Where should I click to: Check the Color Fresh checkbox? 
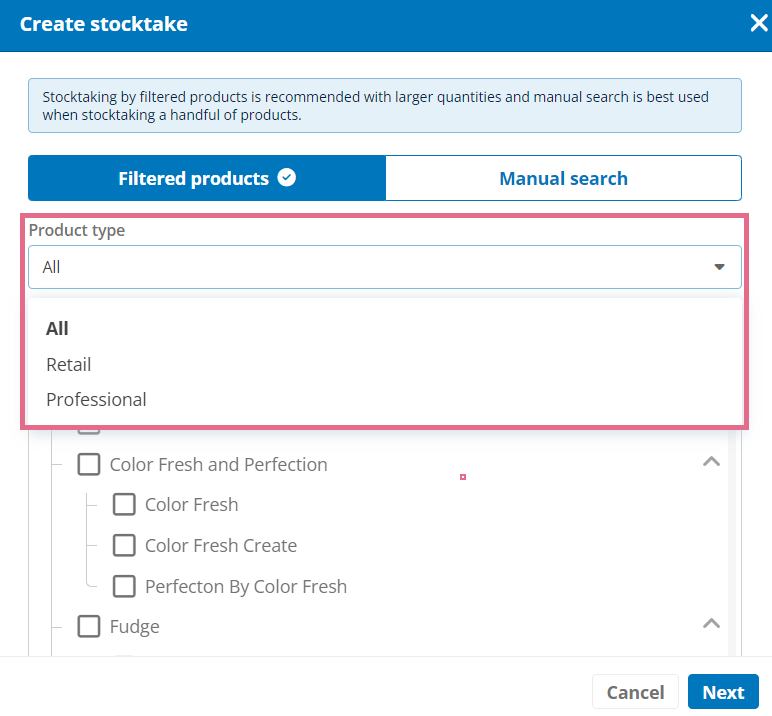click(x=124, y=505)
